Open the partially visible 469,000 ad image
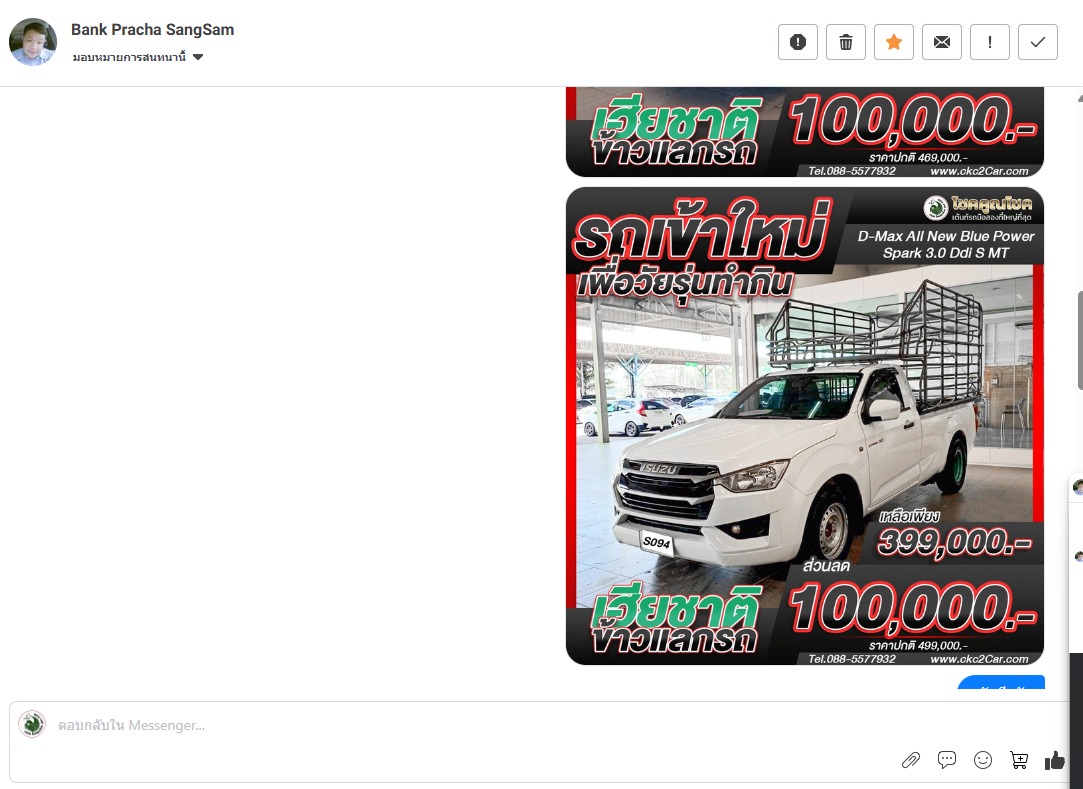This screenshot has width=1083, height=789. tap(805, 132)
